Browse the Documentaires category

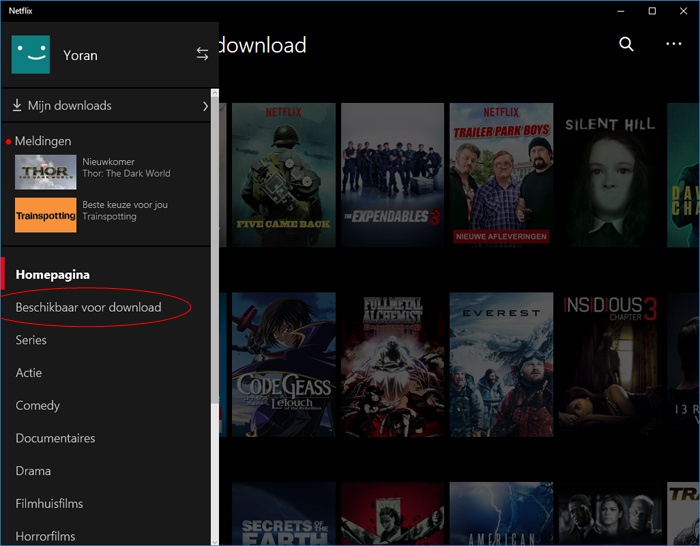tap(55, 438)
